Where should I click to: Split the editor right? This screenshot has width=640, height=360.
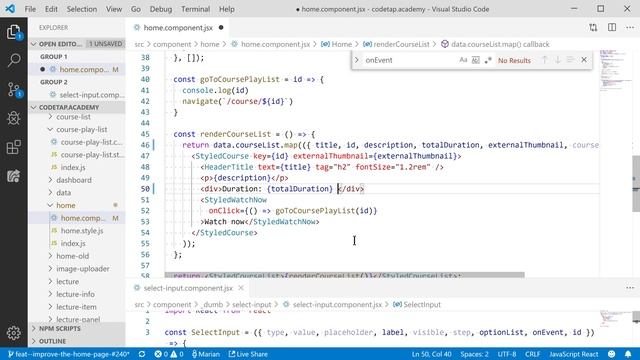[612, 27]
